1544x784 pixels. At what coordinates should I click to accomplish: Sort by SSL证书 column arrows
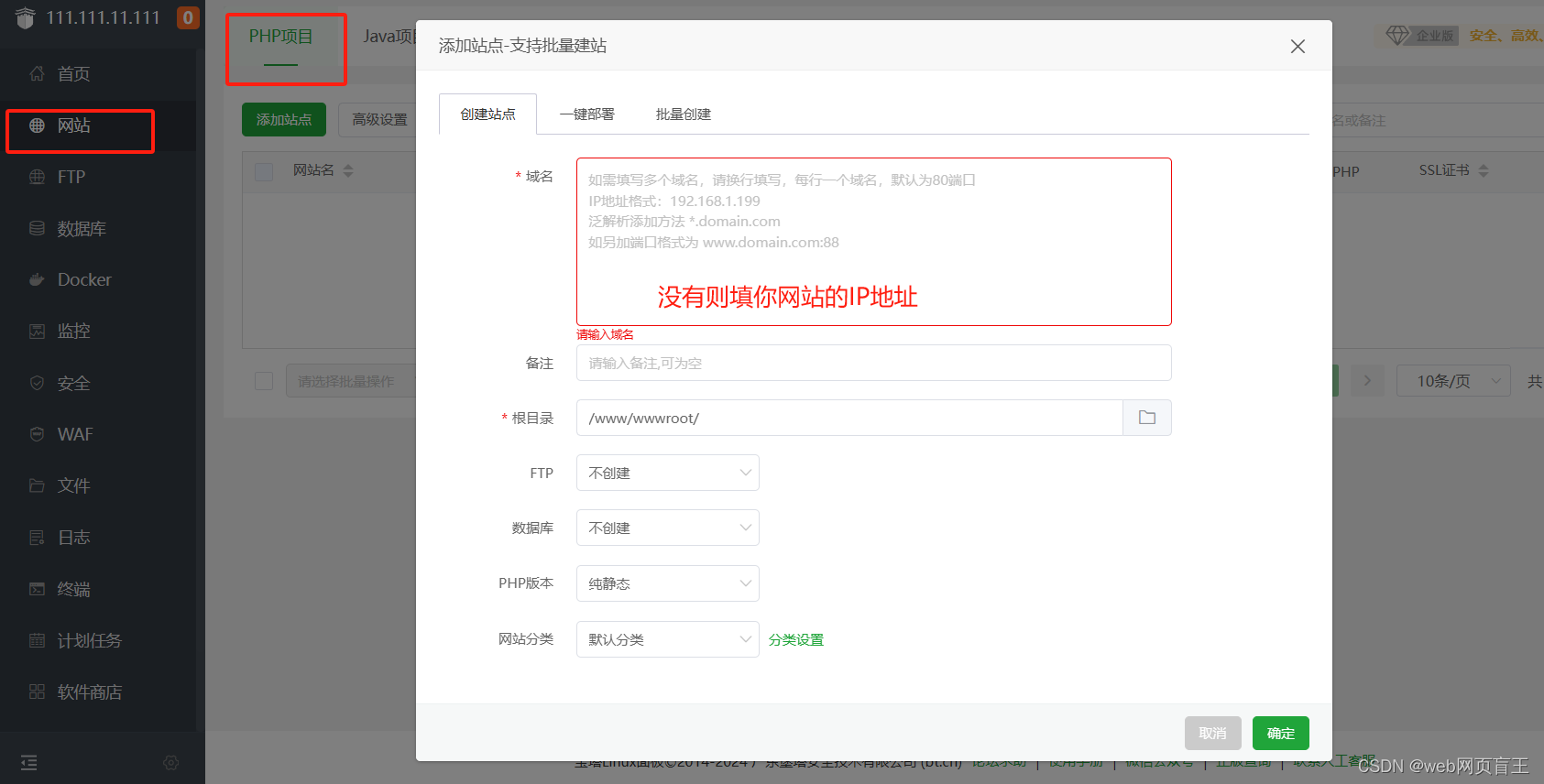click(1484, 170)
